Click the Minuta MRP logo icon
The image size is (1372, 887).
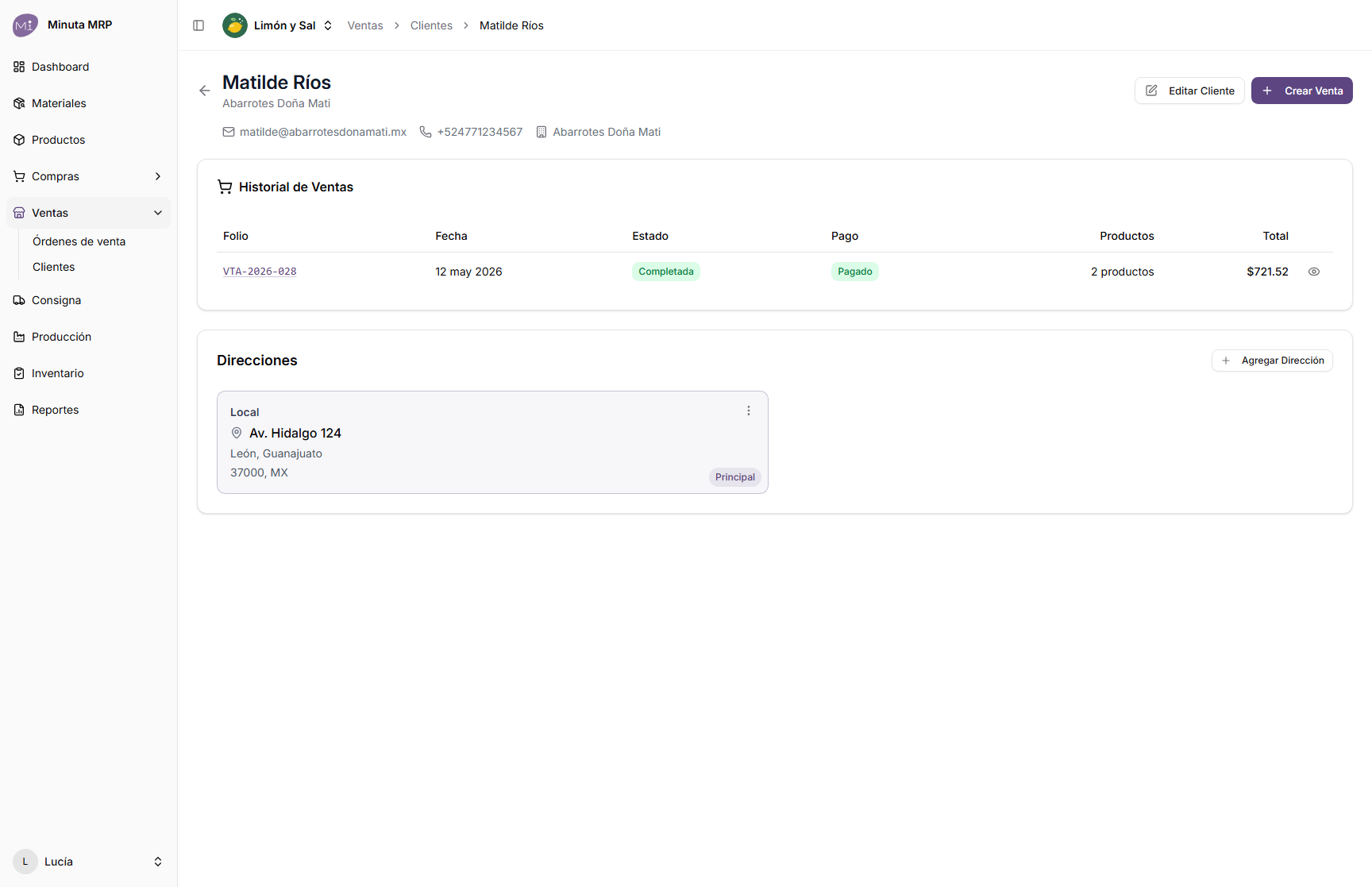click(25, 25)
